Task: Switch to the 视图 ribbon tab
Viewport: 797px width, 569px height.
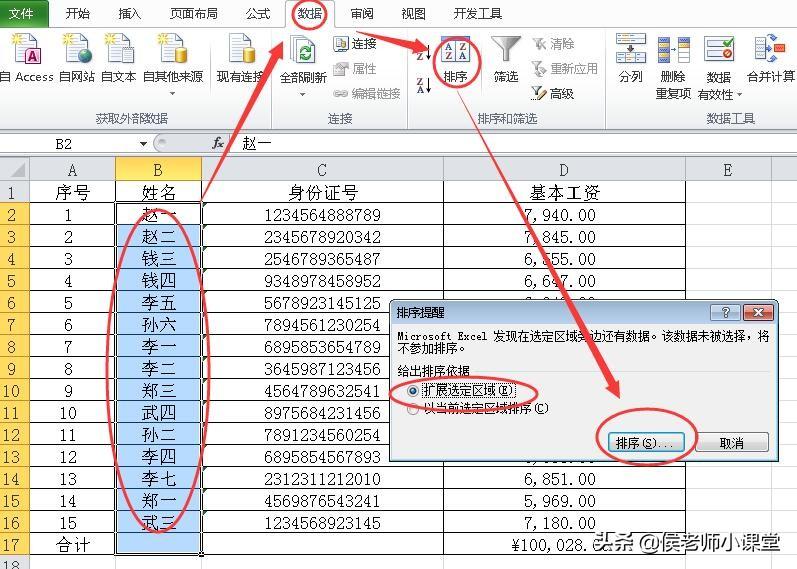Action: click(413, 14)
